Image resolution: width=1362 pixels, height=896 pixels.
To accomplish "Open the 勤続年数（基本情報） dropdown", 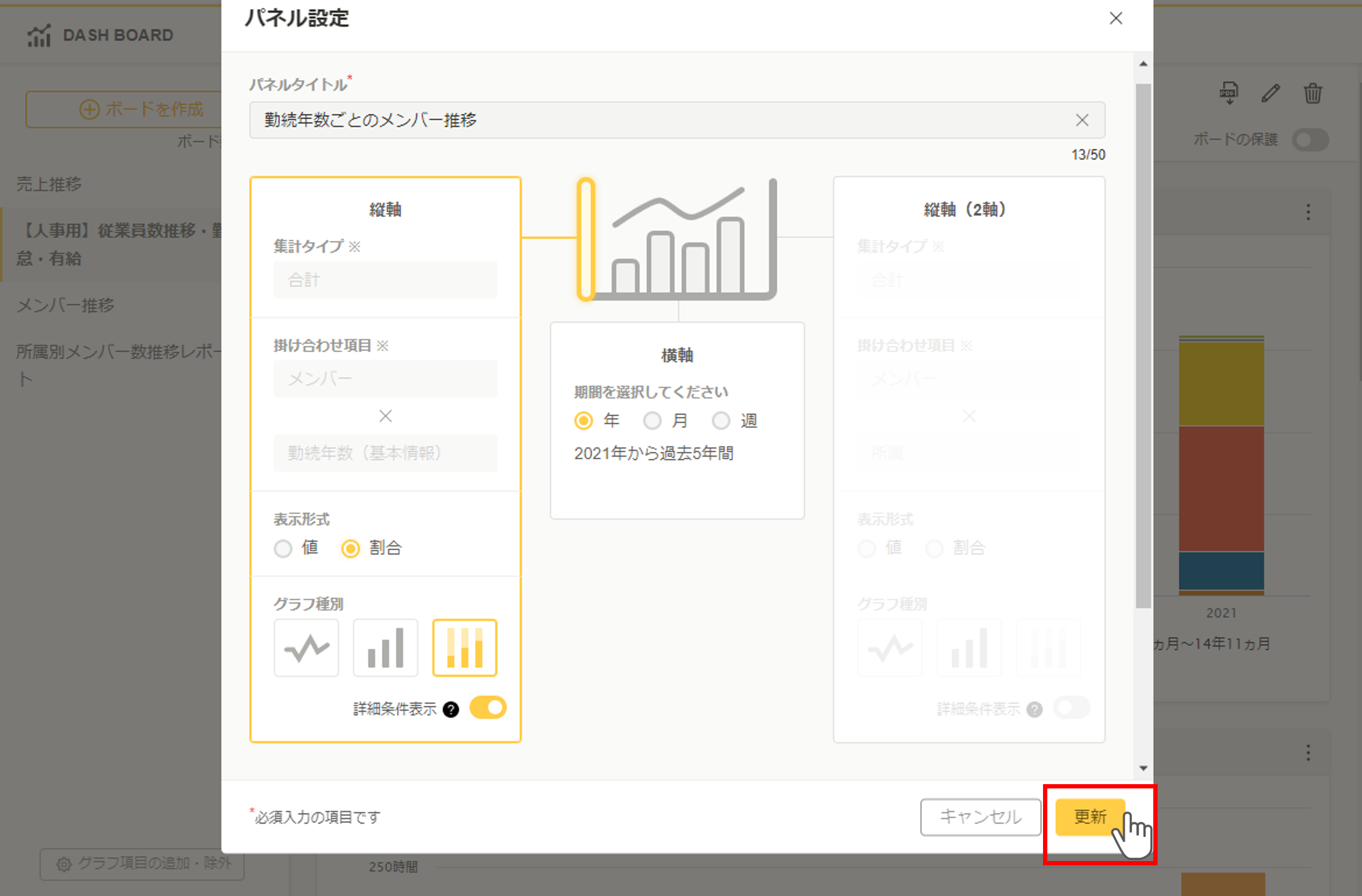I will coord(385,453).
